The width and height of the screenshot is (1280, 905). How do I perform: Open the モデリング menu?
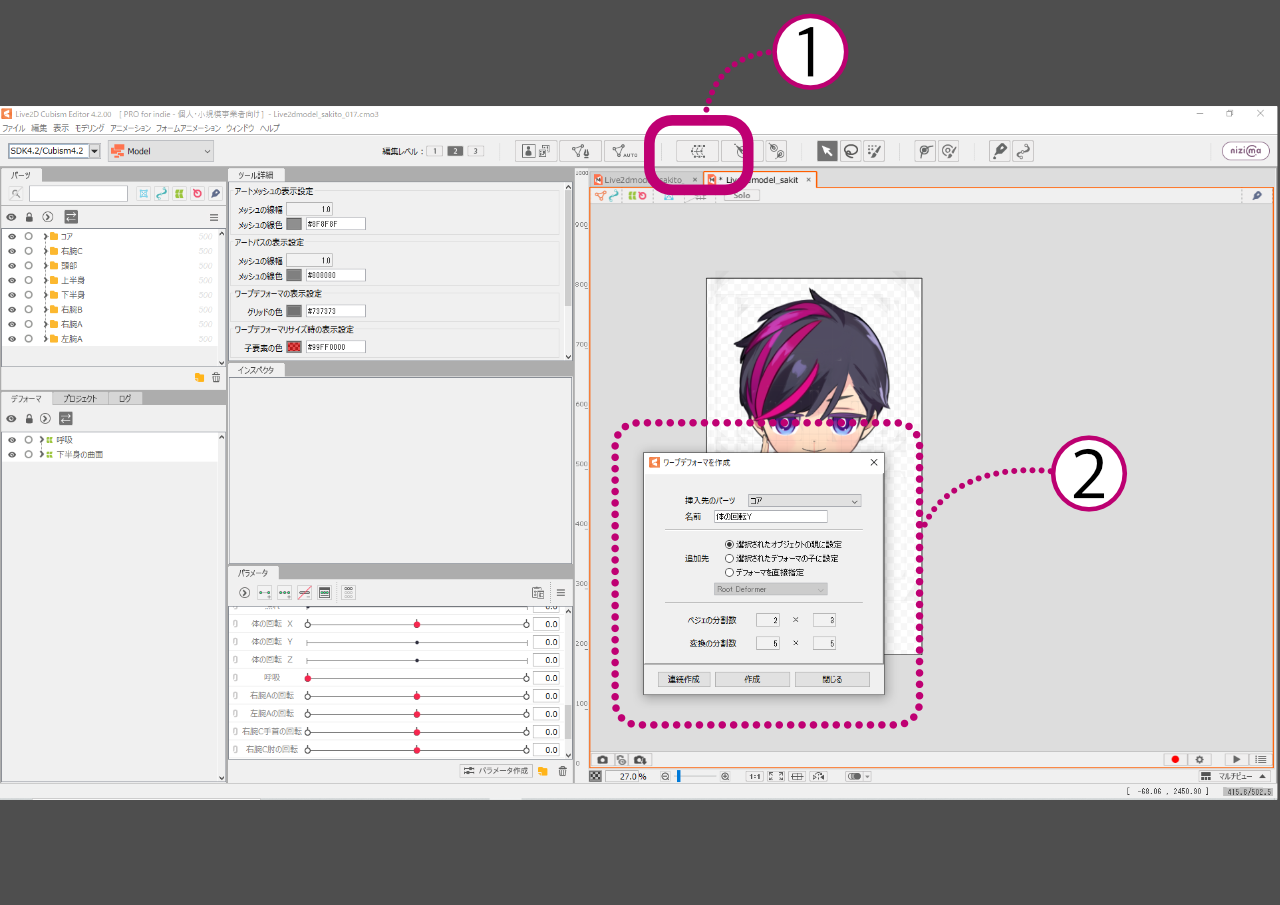tap(89, 128)
